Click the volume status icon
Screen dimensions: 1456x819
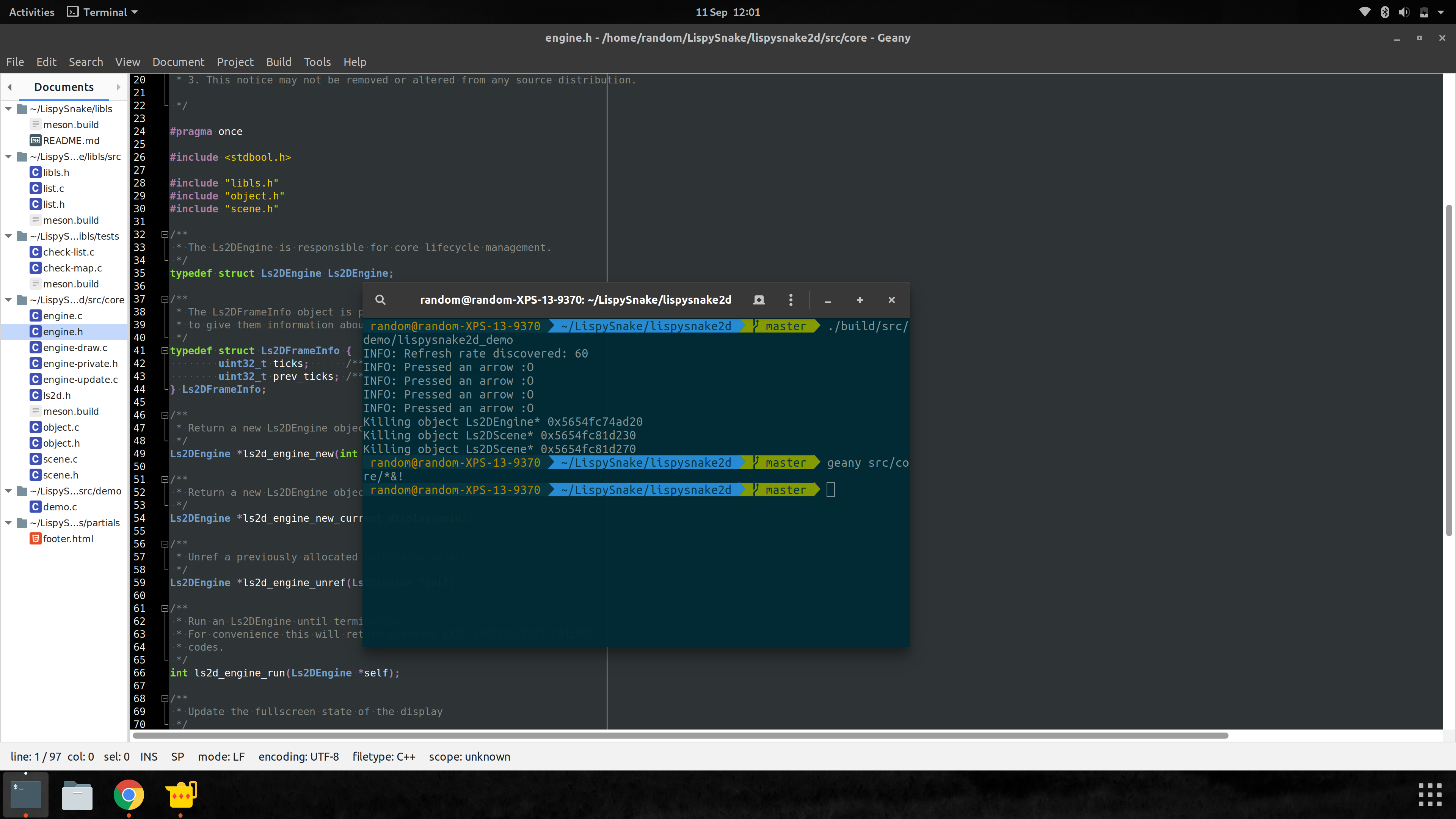coord(1404,12)
